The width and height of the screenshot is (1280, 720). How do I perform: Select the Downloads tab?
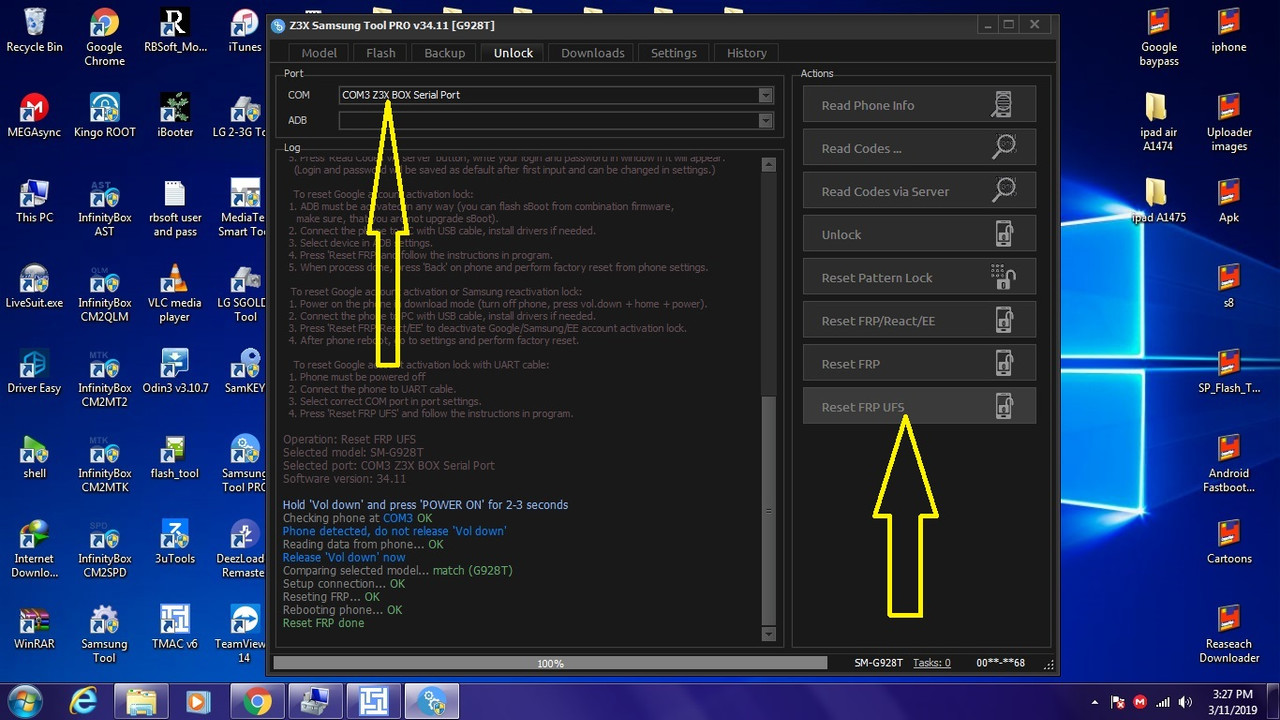(x=592, y=53)
